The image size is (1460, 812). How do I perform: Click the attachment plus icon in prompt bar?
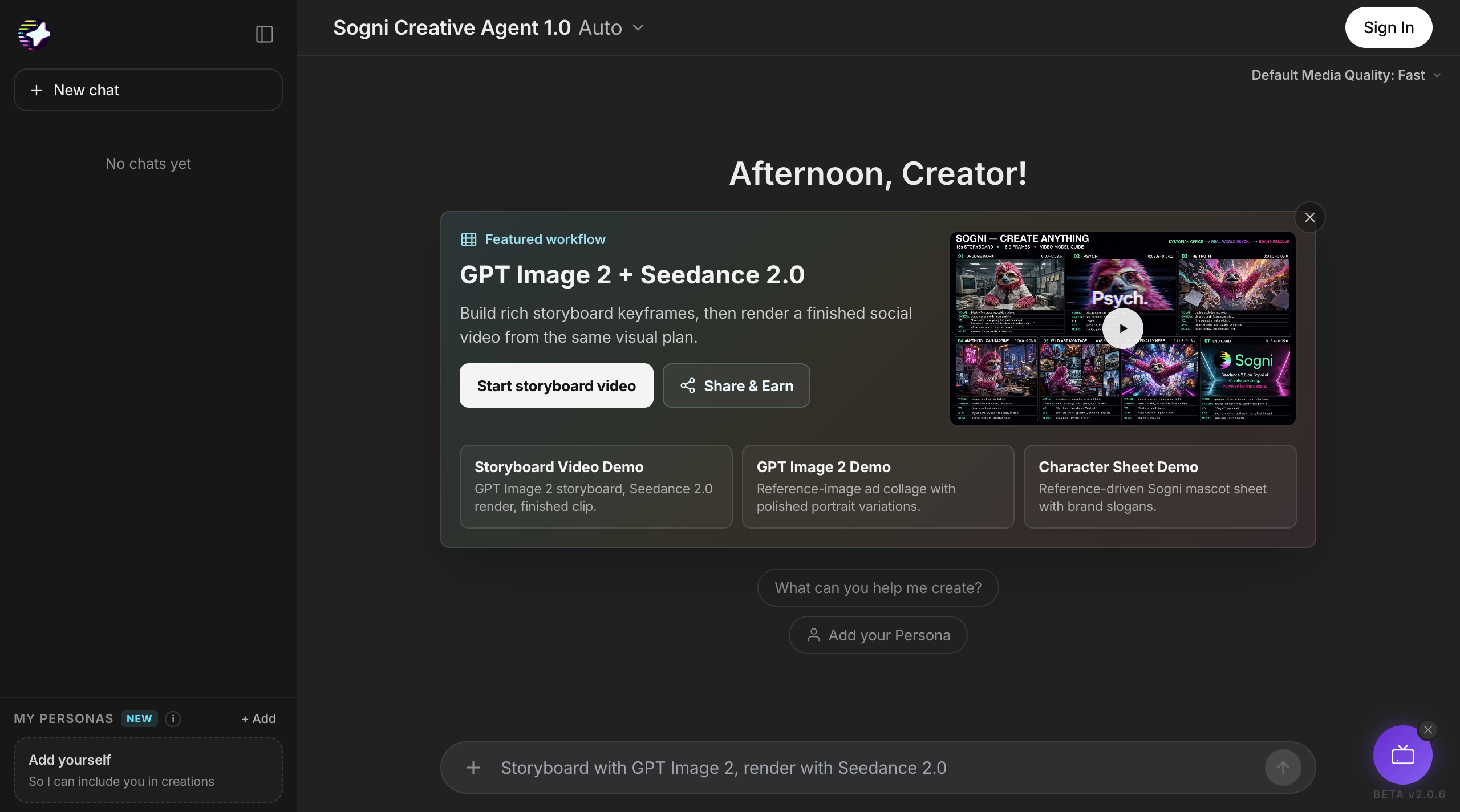473,768
